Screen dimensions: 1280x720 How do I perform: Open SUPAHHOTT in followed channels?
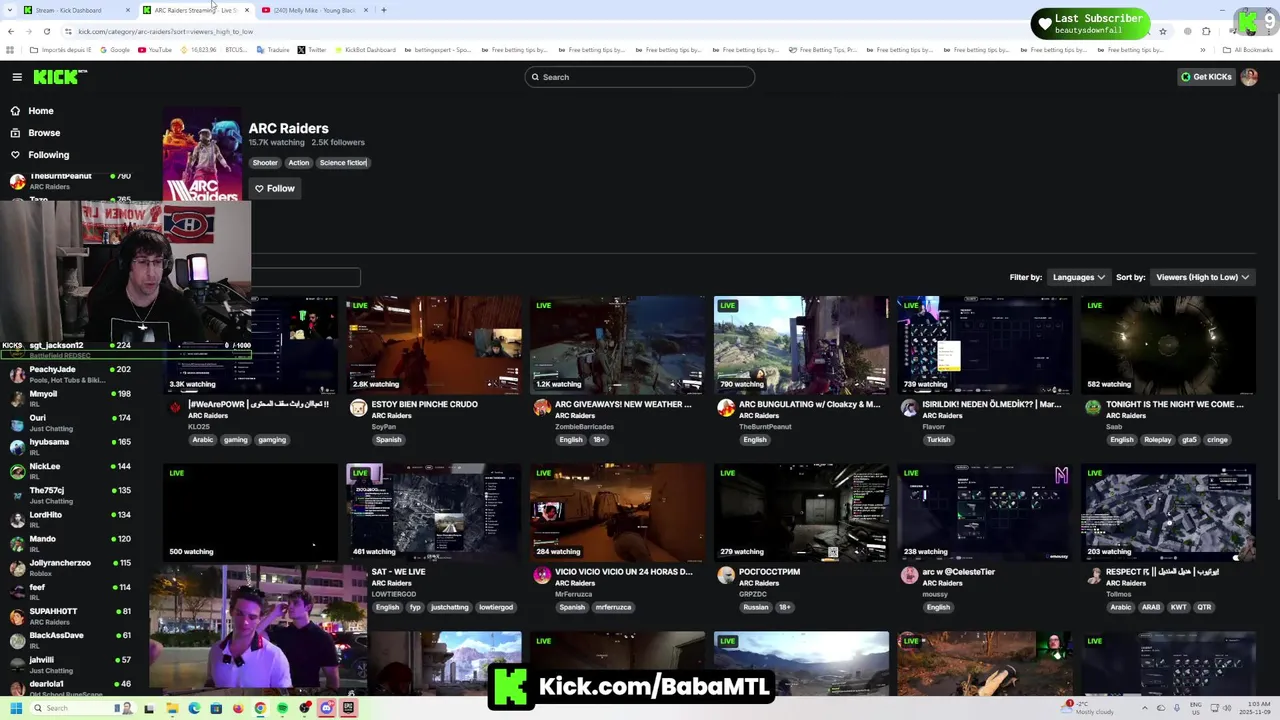tap(70, 615)
